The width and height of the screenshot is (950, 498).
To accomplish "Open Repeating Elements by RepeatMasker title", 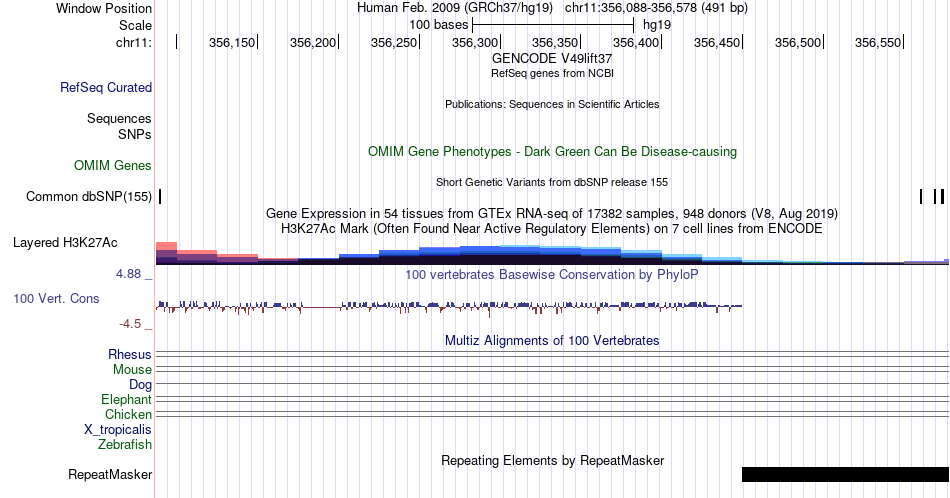I will point(553,460).
